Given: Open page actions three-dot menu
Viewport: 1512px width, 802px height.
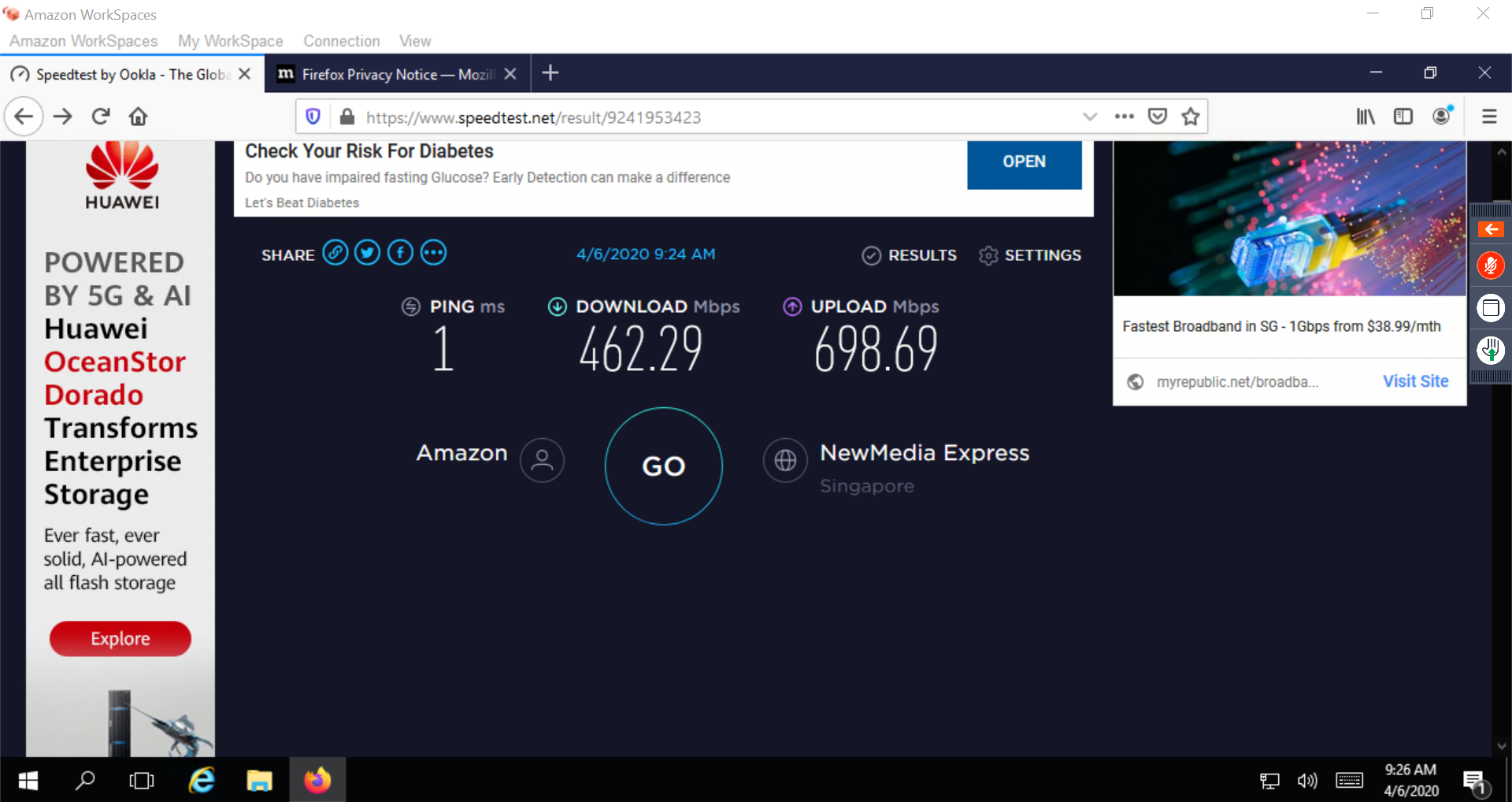Looking at the screenshot, I should [x=1124, y=117].
